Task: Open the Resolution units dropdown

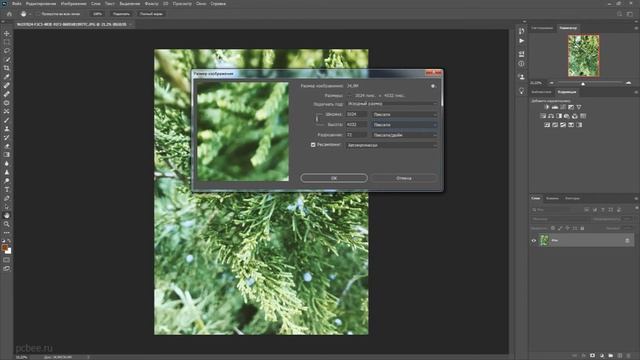Action: point(404,135)
